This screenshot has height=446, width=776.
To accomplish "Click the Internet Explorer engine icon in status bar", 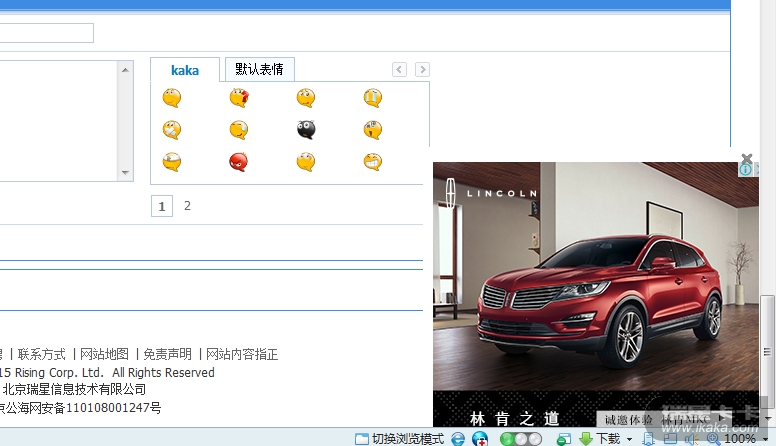I will point(458,439).
